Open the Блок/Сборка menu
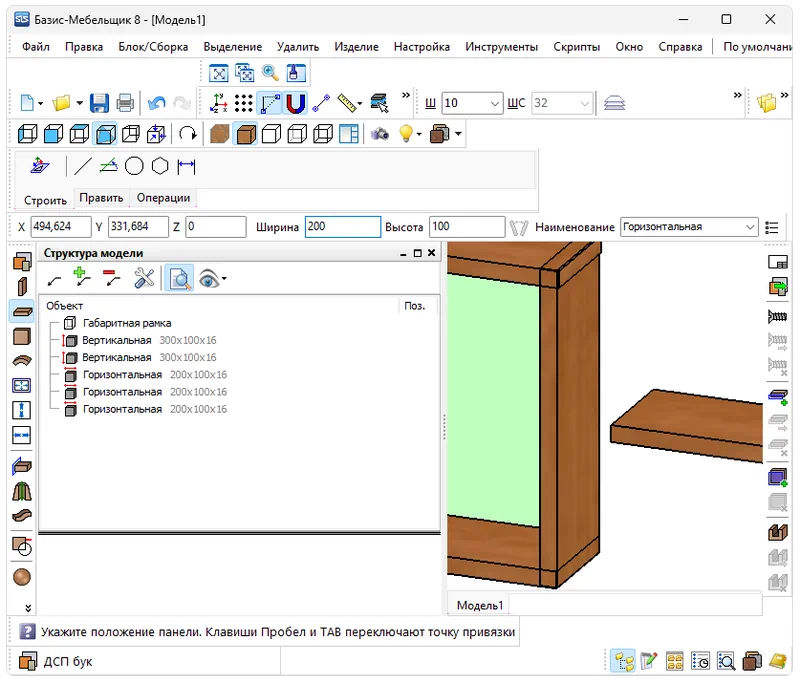The width and height of the screenshot is (800, 683). click(x=153, y=47)
